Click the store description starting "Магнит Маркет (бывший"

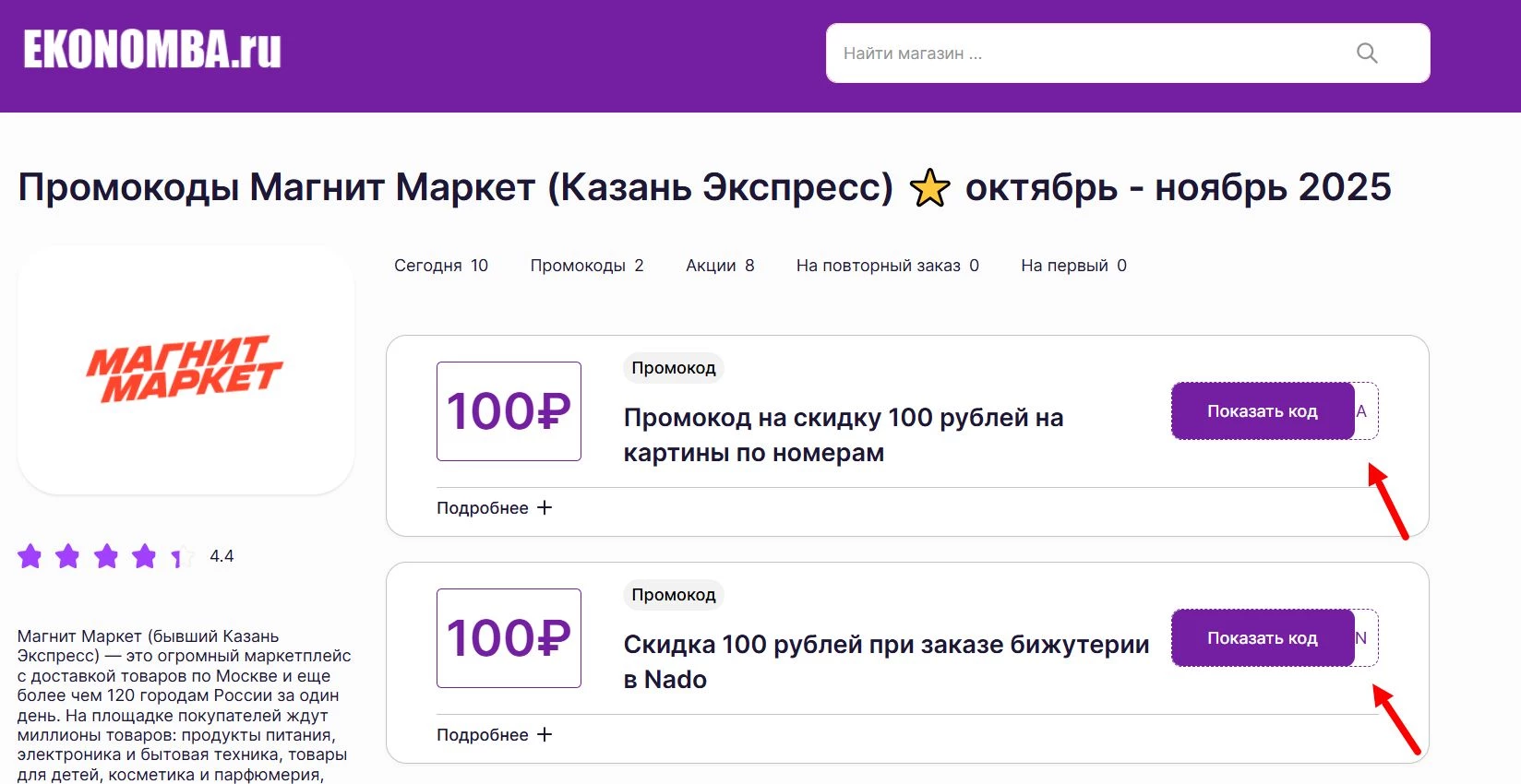coord(185,706)
